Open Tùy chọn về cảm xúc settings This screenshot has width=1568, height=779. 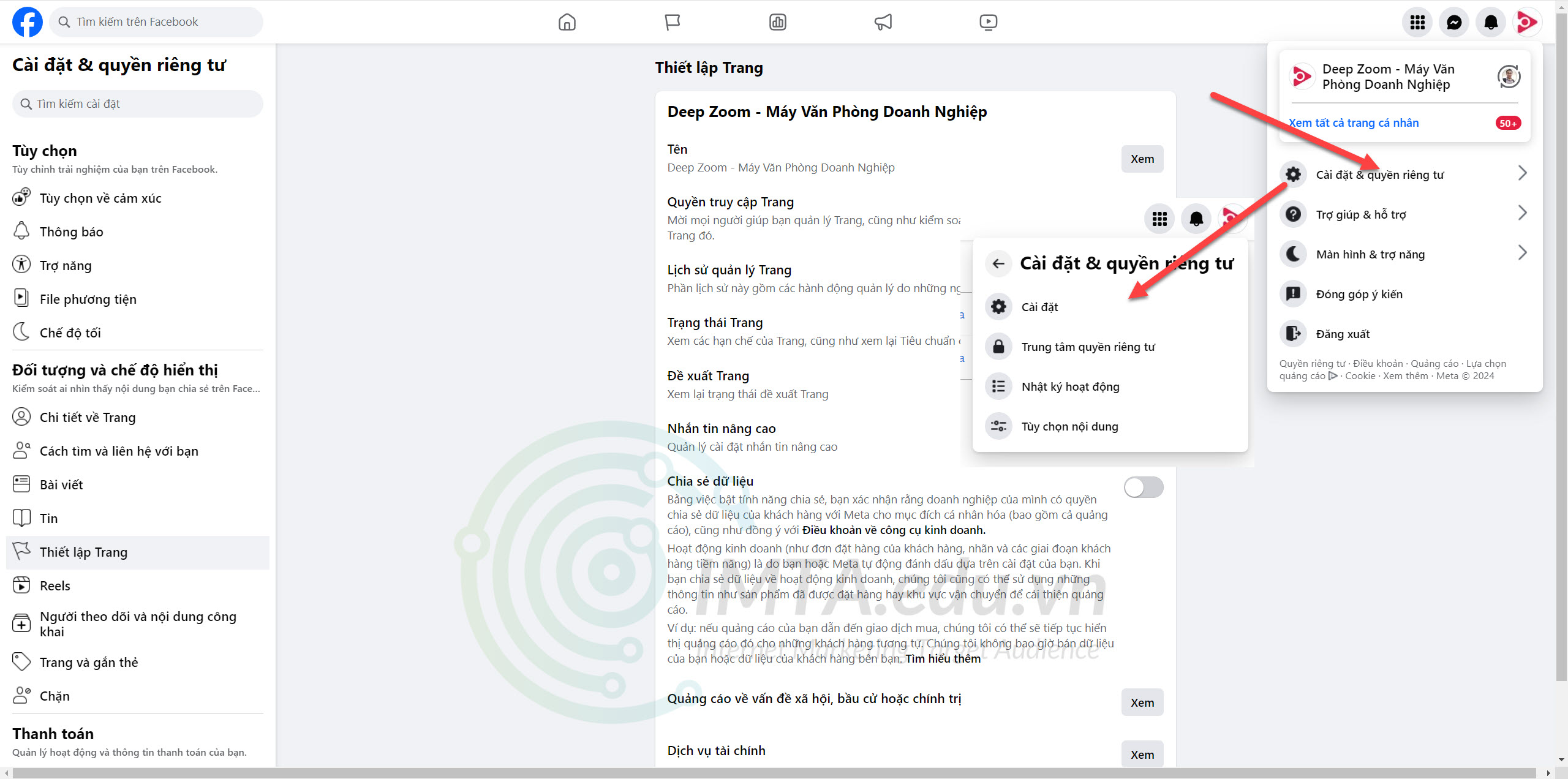point(138,198)
